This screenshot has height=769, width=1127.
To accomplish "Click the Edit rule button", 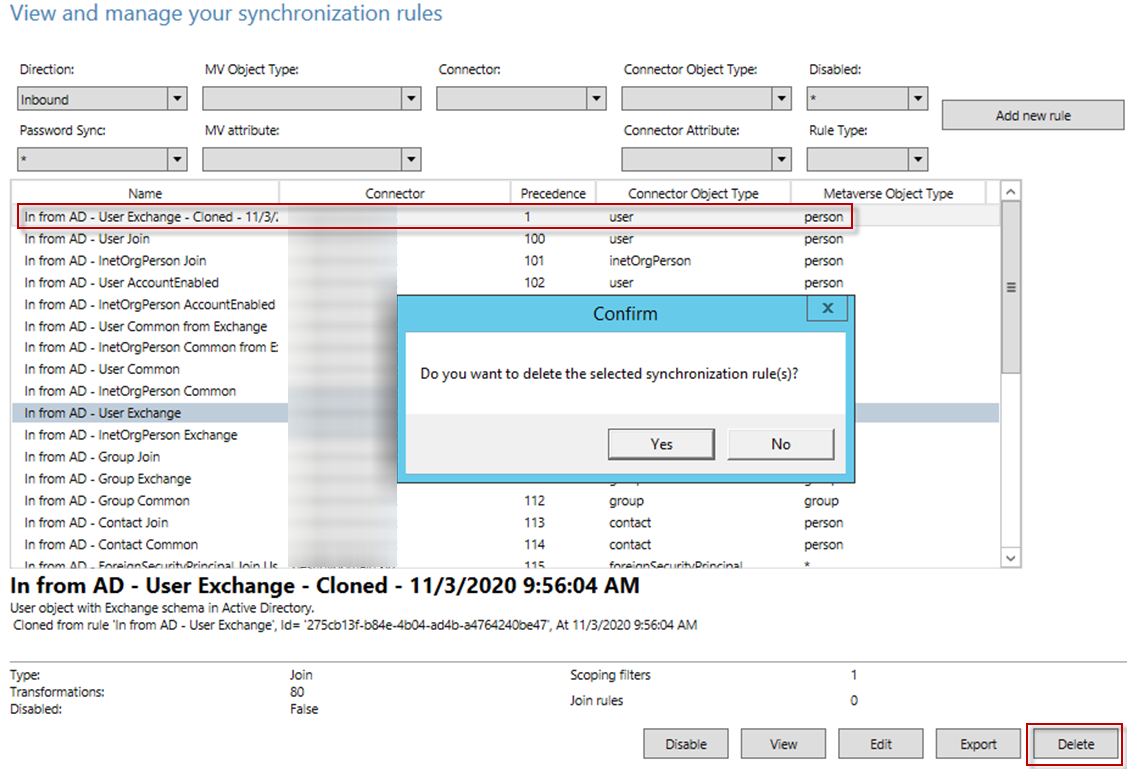I will (880, 743).
